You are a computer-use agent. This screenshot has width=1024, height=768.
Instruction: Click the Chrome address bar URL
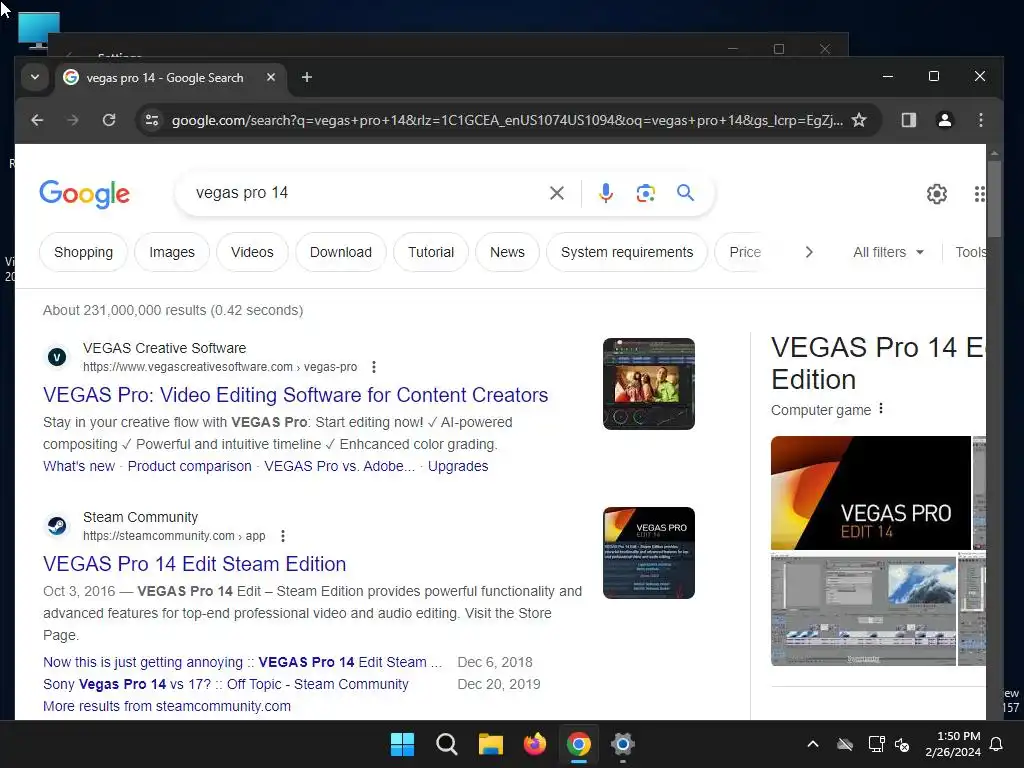pyautogui.click(x=507, y=120)
